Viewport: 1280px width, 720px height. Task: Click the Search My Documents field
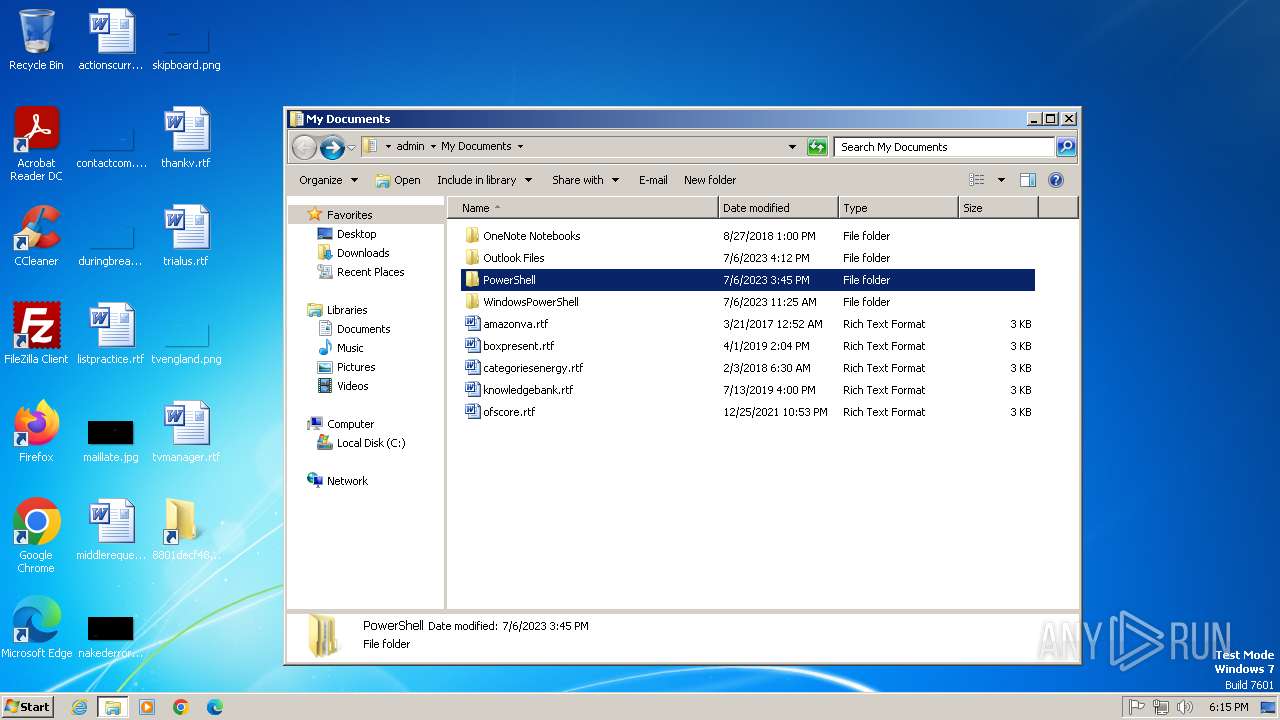945,147
